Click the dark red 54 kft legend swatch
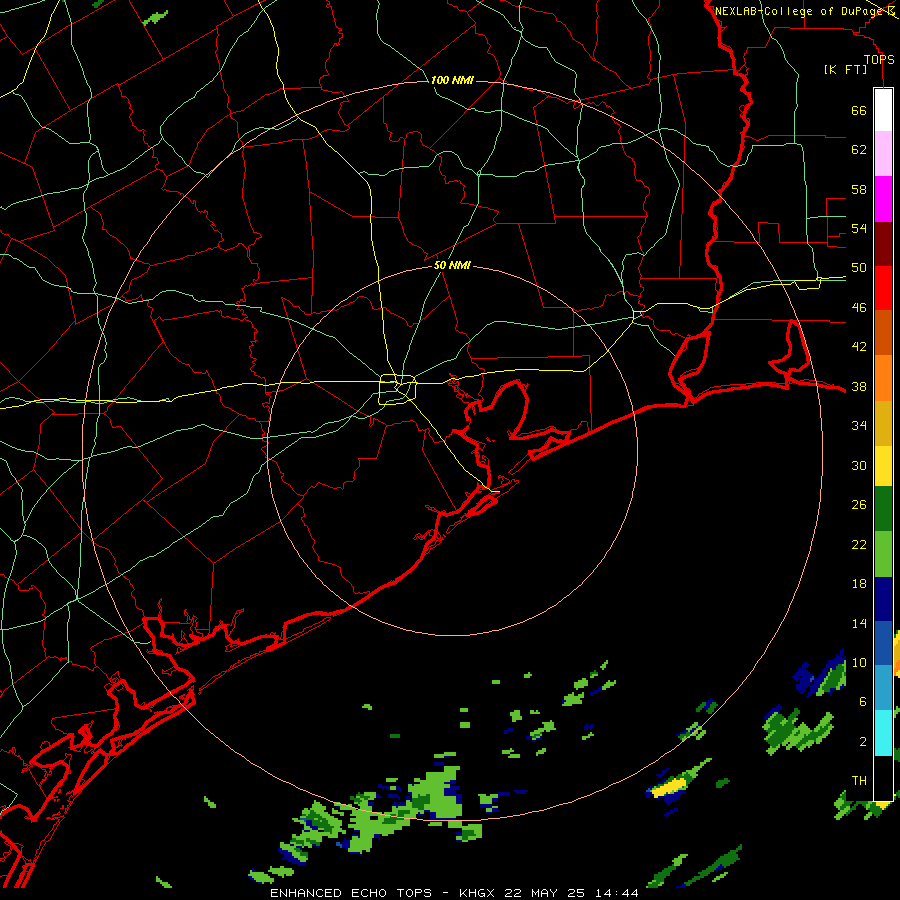Viewport: 900px width, 900px height. tap(883, 244)
